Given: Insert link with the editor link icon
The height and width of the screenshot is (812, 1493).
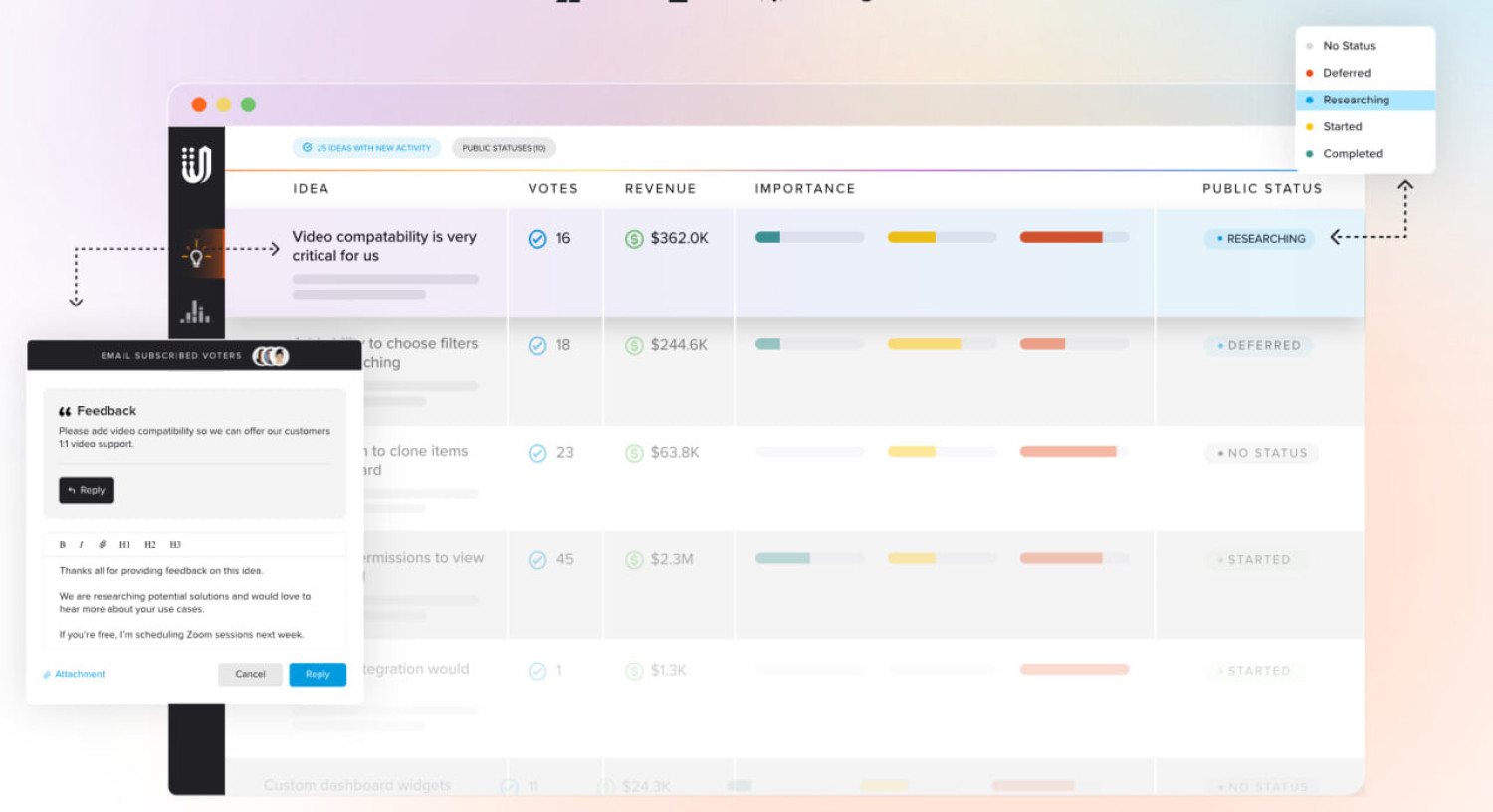Looking at the screenshot, I should click(x=102, y=545).
